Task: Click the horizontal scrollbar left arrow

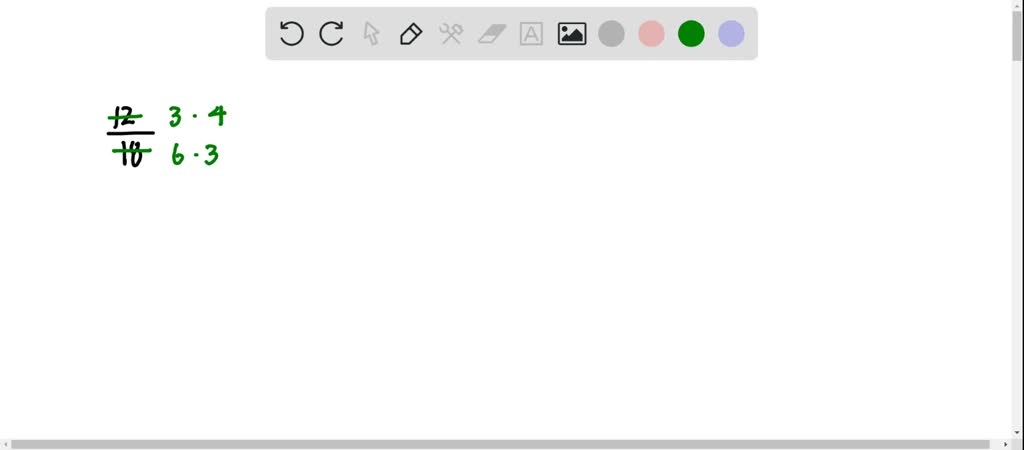Action: point(5,444)
